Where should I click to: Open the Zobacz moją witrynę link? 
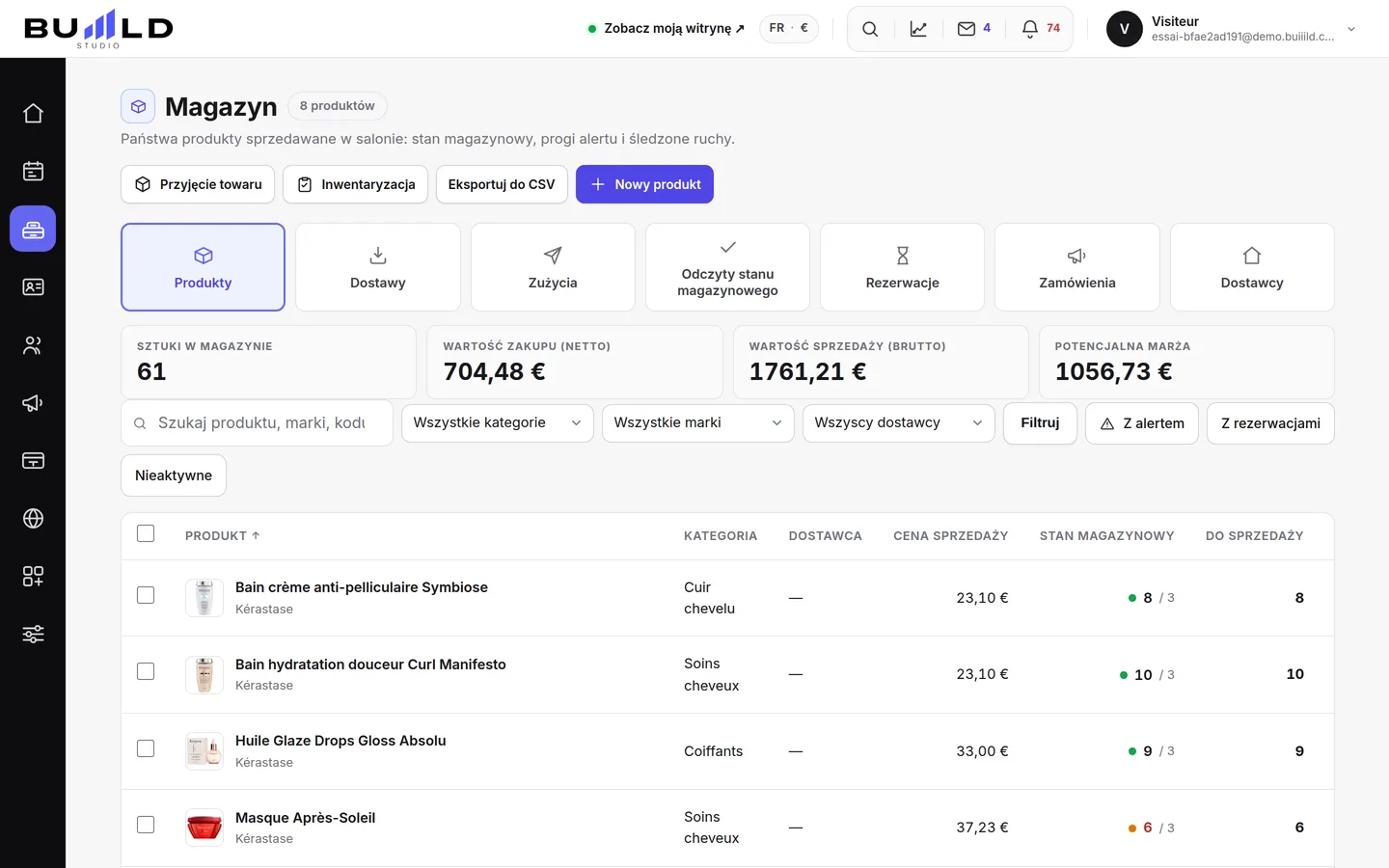pos(667,29)
